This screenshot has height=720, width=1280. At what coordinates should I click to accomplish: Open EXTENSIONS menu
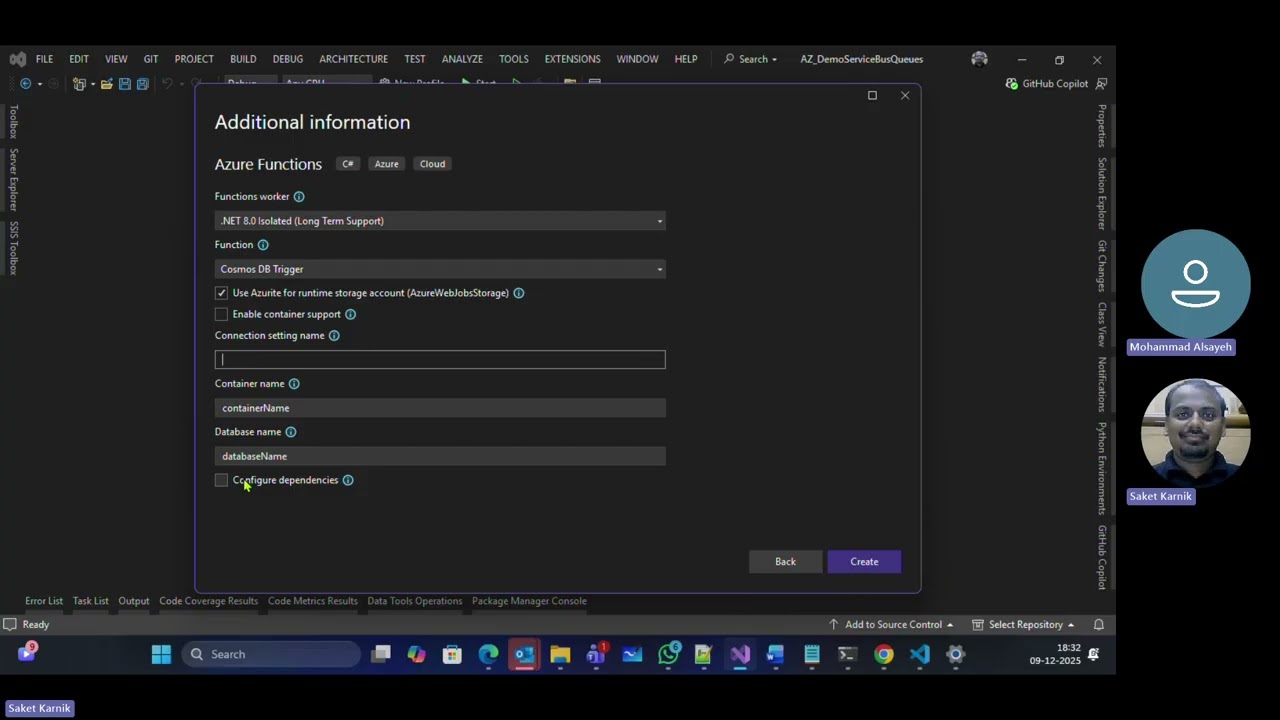[x=572, y=59]
